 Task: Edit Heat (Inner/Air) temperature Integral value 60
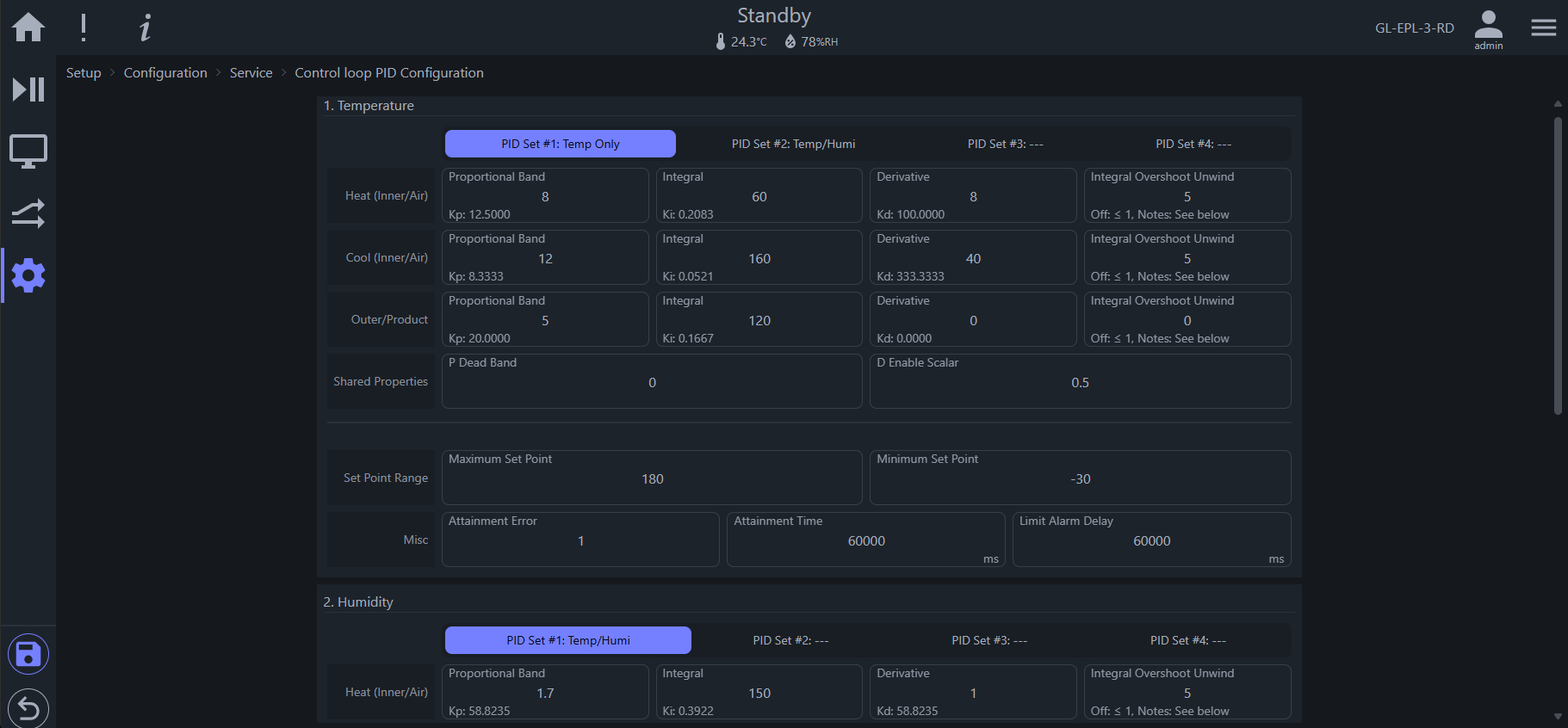coord(759,195)
